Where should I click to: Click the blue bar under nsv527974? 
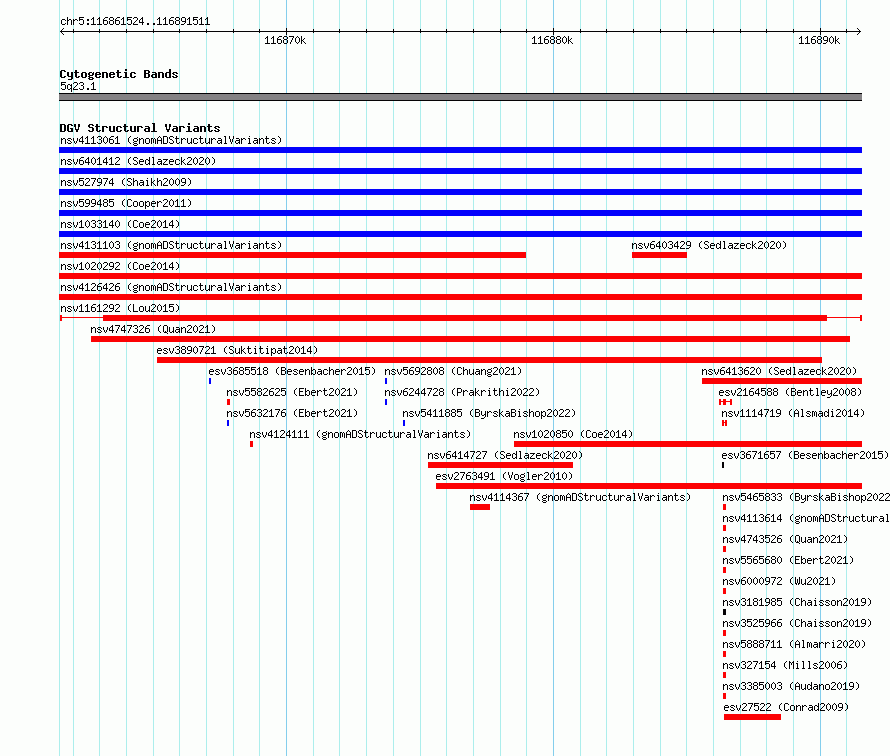click(460, 192)
